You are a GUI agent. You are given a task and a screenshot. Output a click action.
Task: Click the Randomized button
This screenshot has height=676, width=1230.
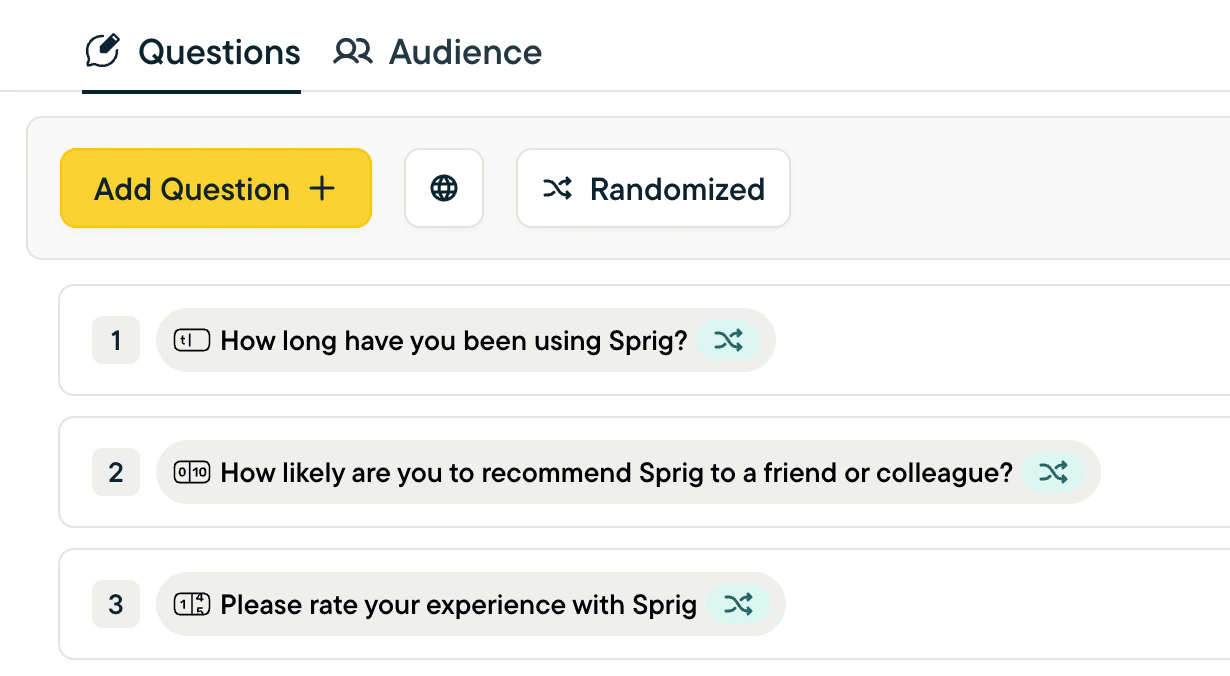[653, 188]
